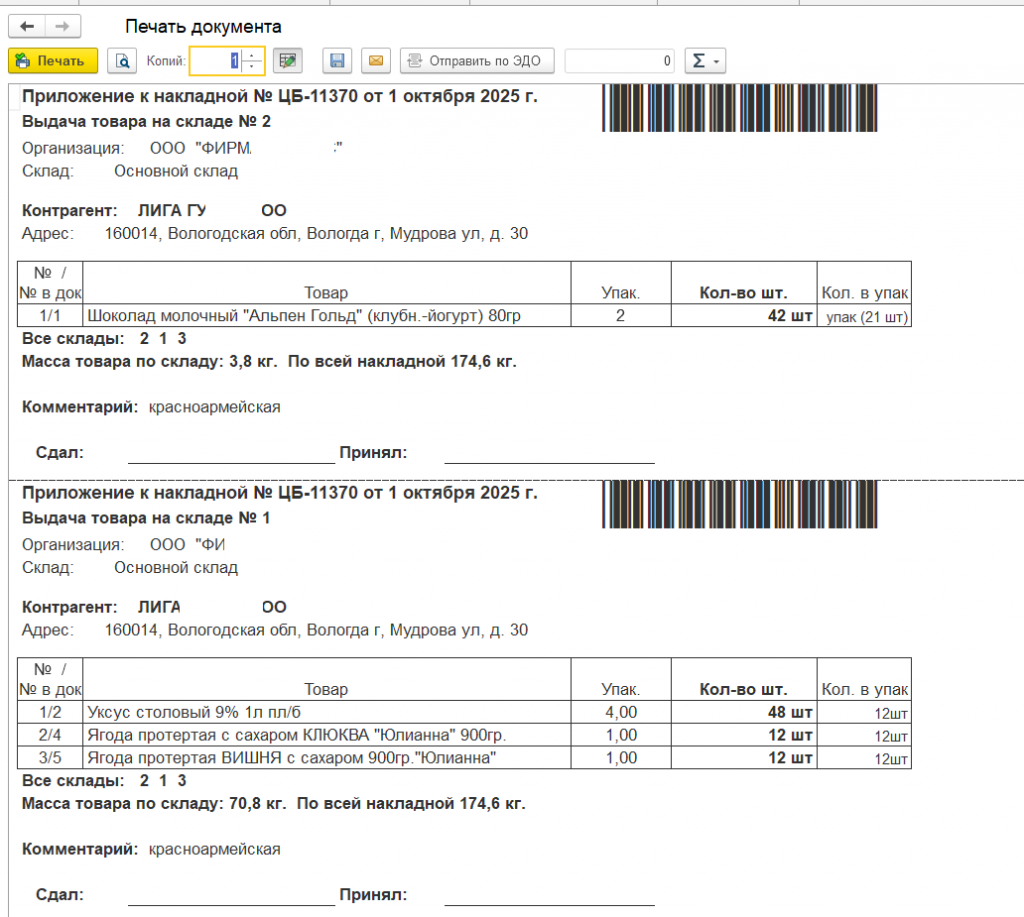Select the row number cell 1/1
Viewport: 1024px width, 917px height.
(x=50, y=315)
